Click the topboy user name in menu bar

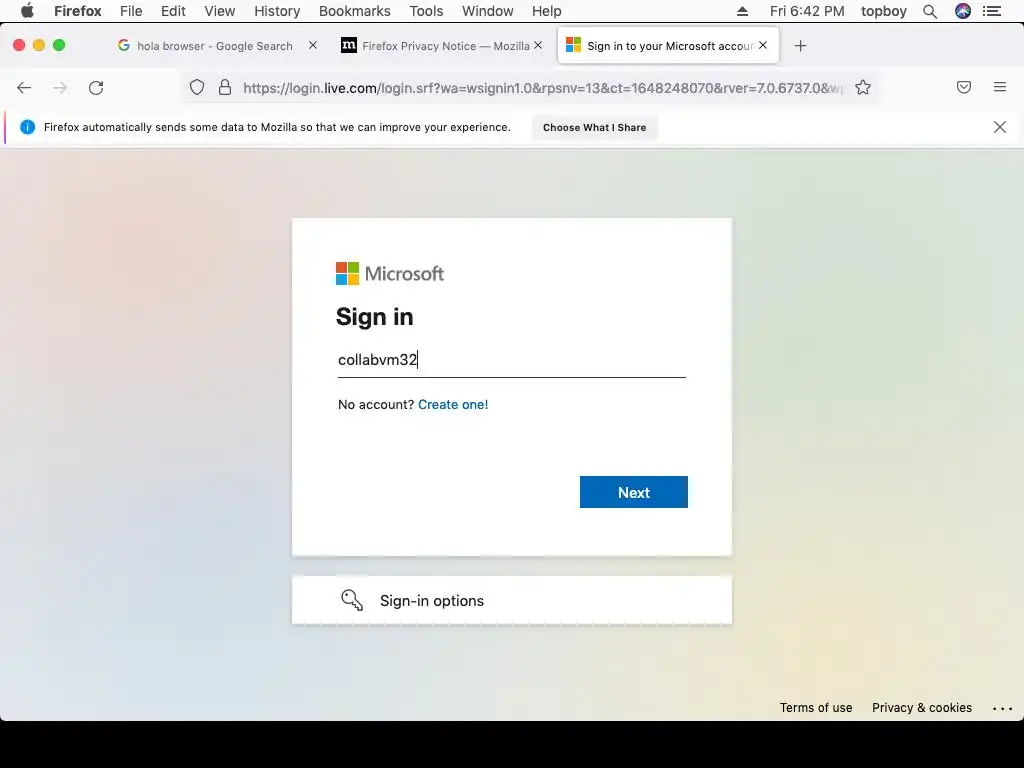[884, 11]
